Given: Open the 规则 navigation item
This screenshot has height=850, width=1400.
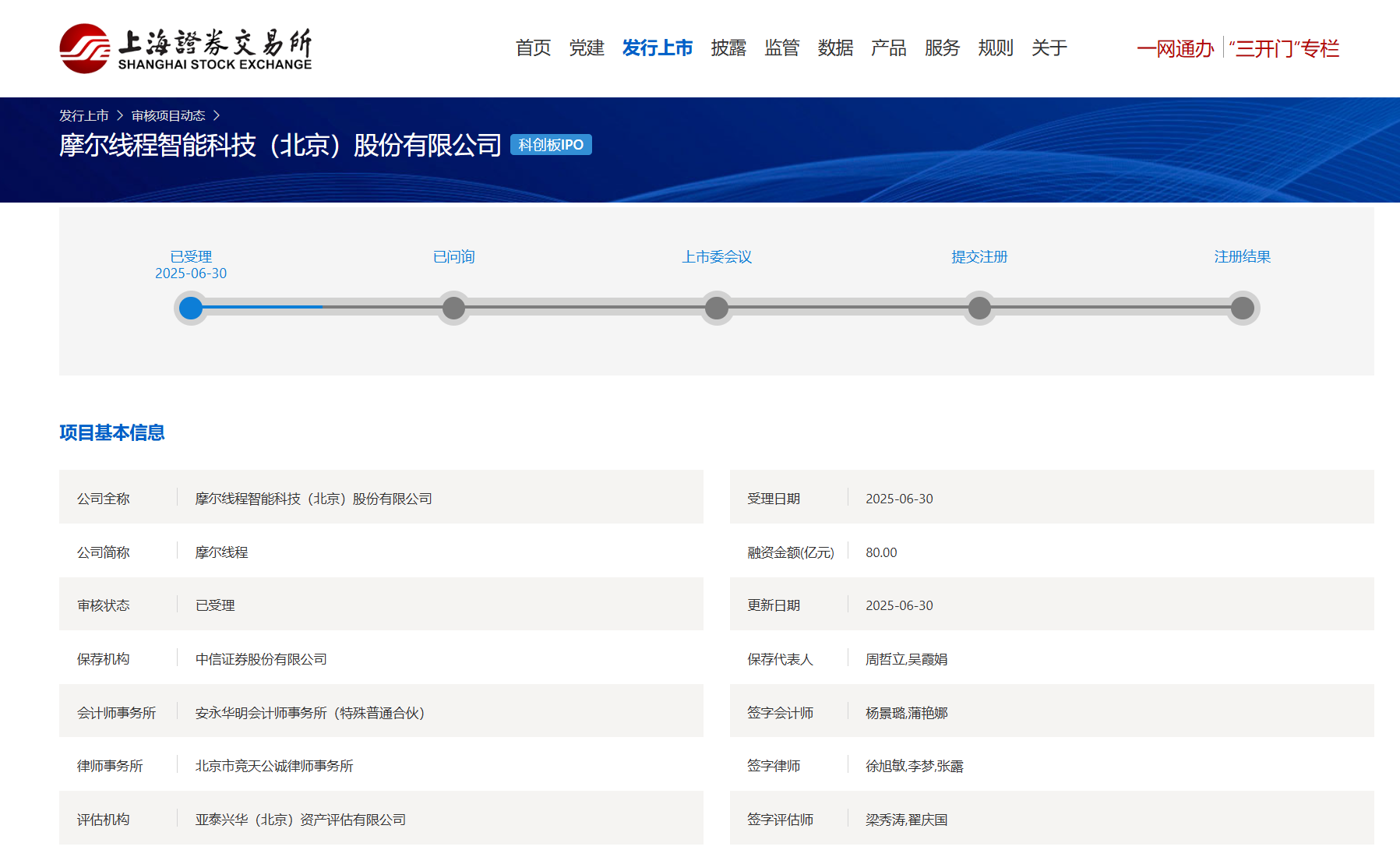Looking at the screenshot, I should click(x=996, y=48).
